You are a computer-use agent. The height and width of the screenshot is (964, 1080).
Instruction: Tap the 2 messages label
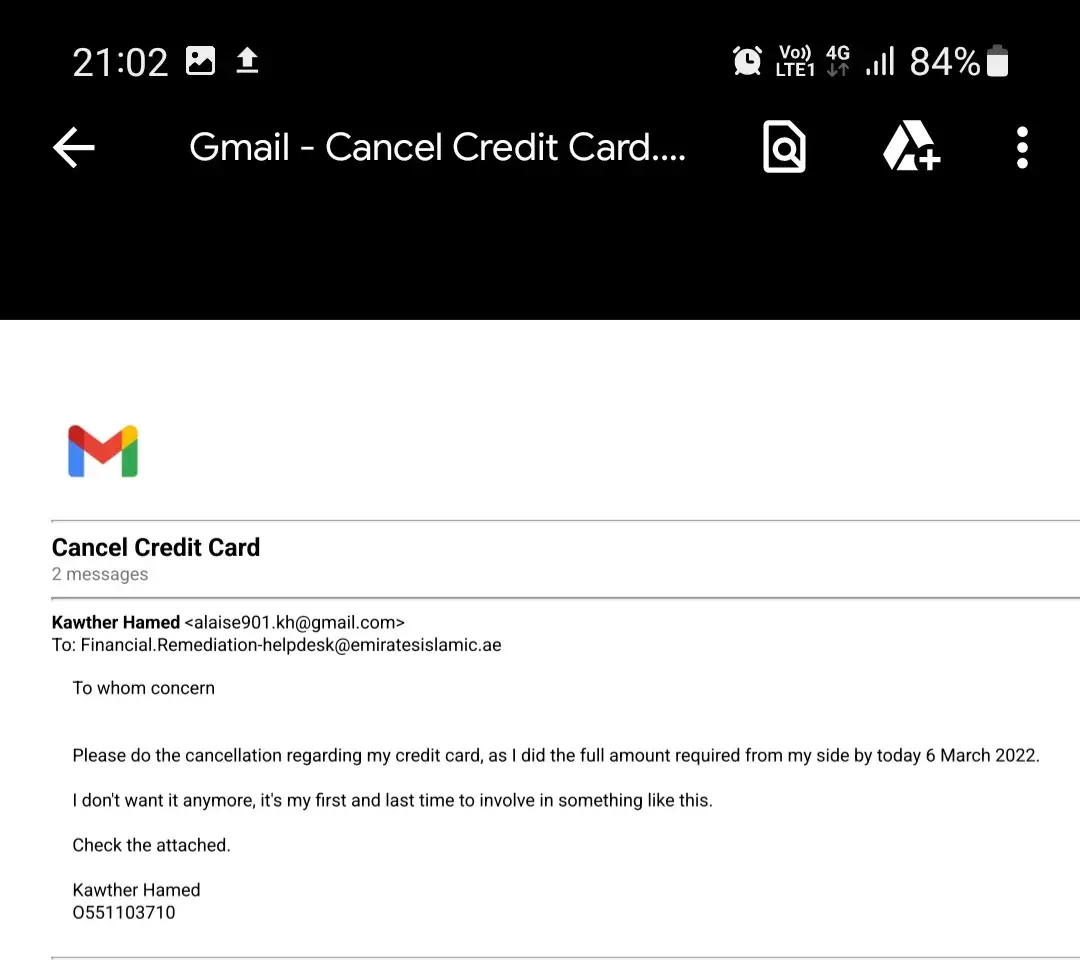tap(100, 574)
